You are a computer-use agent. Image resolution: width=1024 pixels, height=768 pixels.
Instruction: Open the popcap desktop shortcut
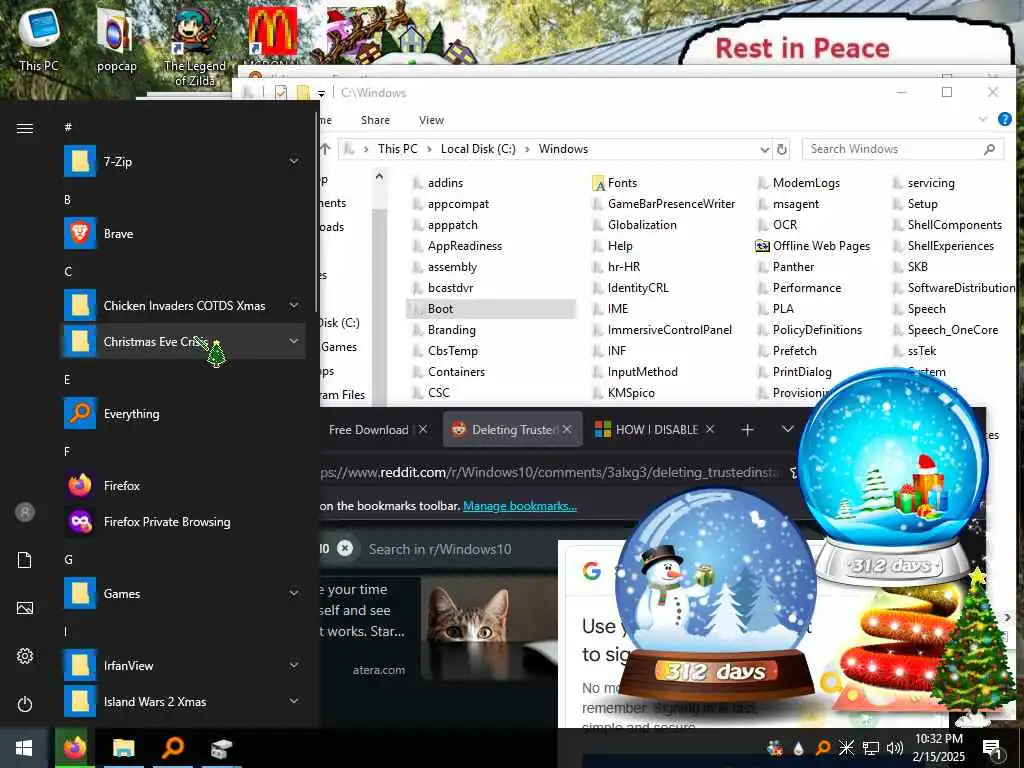(116, 38)
